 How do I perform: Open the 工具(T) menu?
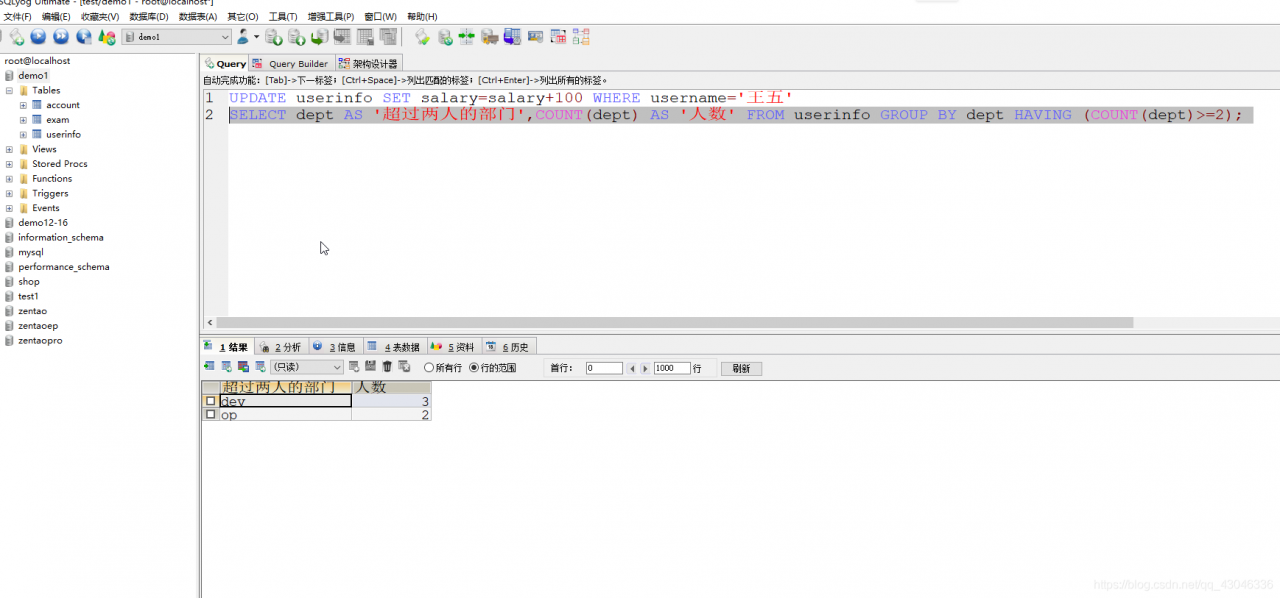click(x=283, y=17)
